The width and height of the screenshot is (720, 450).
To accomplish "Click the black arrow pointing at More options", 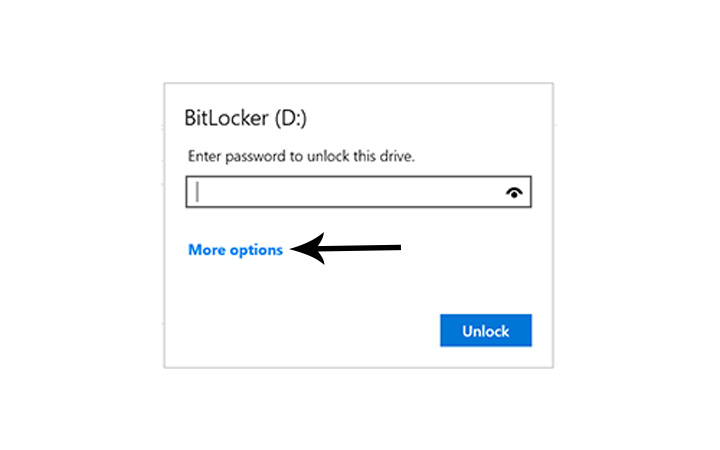I will 346,248.
